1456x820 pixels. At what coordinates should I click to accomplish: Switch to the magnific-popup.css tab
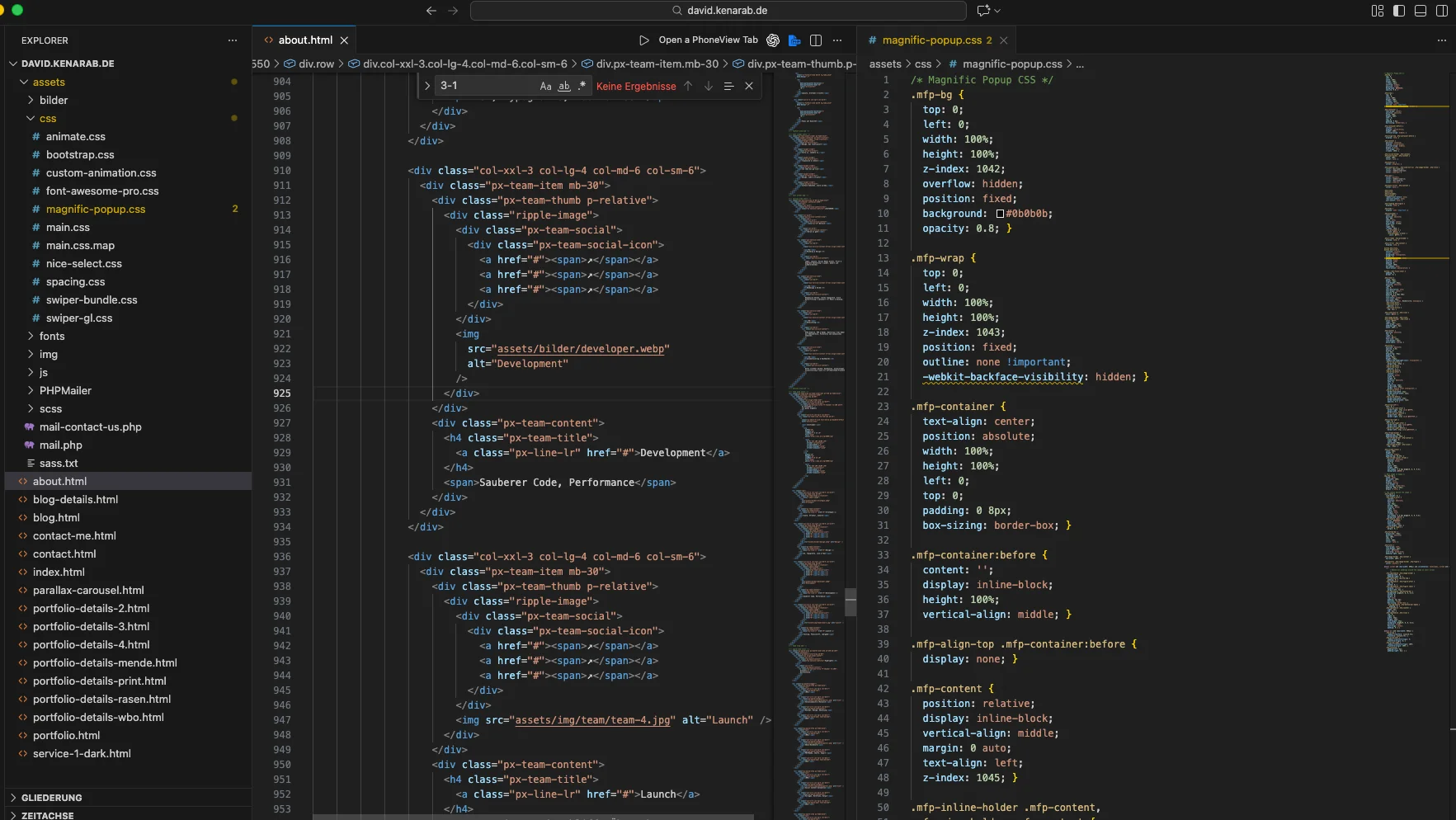tap(931, 40)
